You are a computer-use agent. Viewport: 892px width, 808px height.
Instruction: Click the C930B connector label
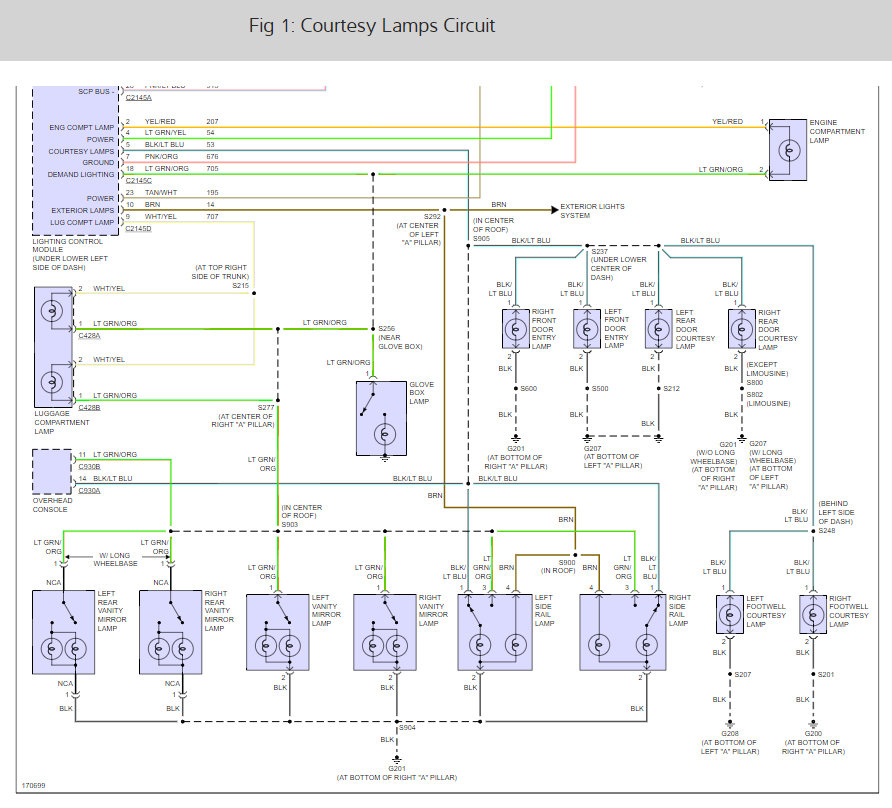click(89, 467)
